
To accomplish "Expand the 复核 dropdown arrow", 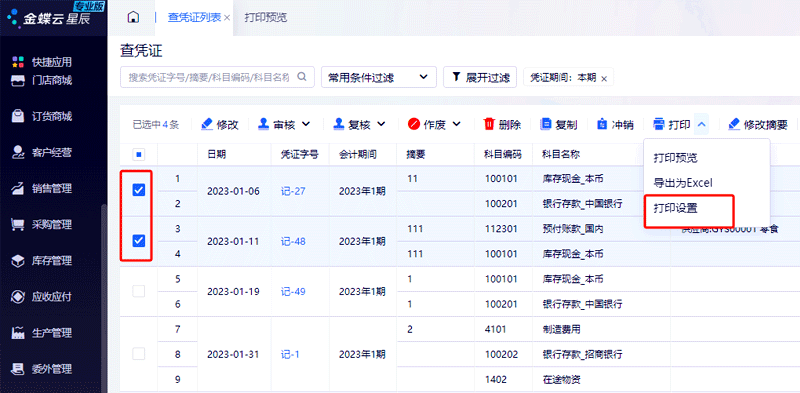I will click(x=381, y=124).
